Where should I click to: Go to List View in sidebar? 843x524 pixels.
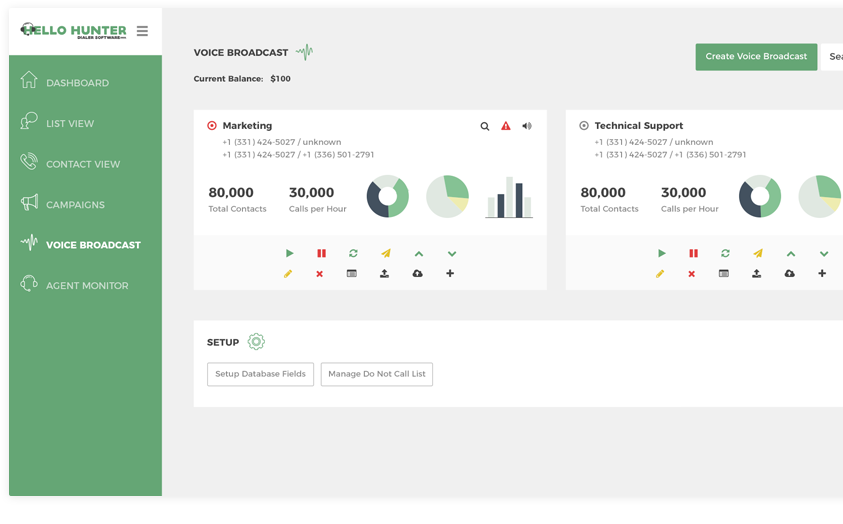click(x=58, y=123)
